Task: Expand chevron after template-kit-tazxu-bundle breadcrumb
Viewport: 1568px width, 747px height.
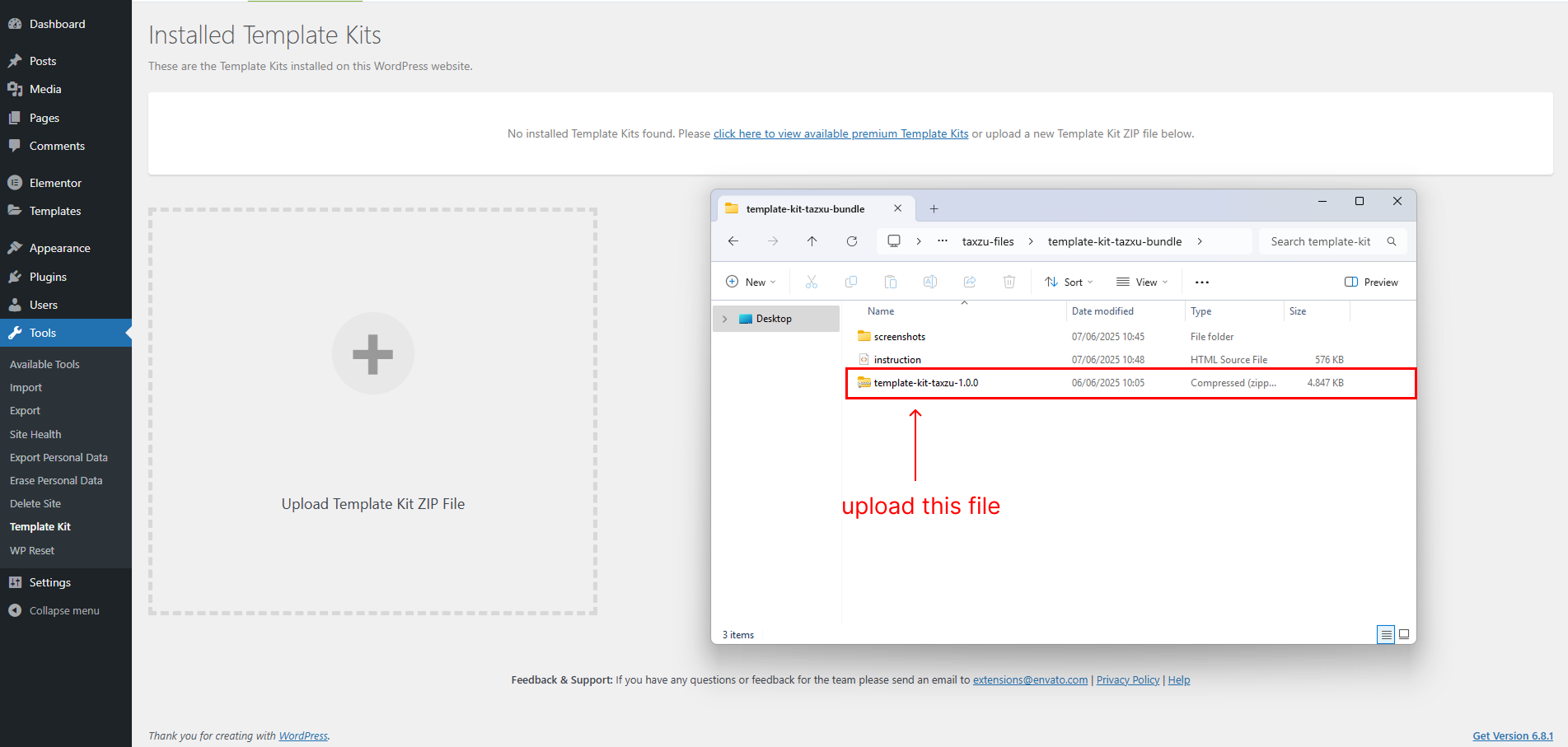Action: [x=1200, y=241]
